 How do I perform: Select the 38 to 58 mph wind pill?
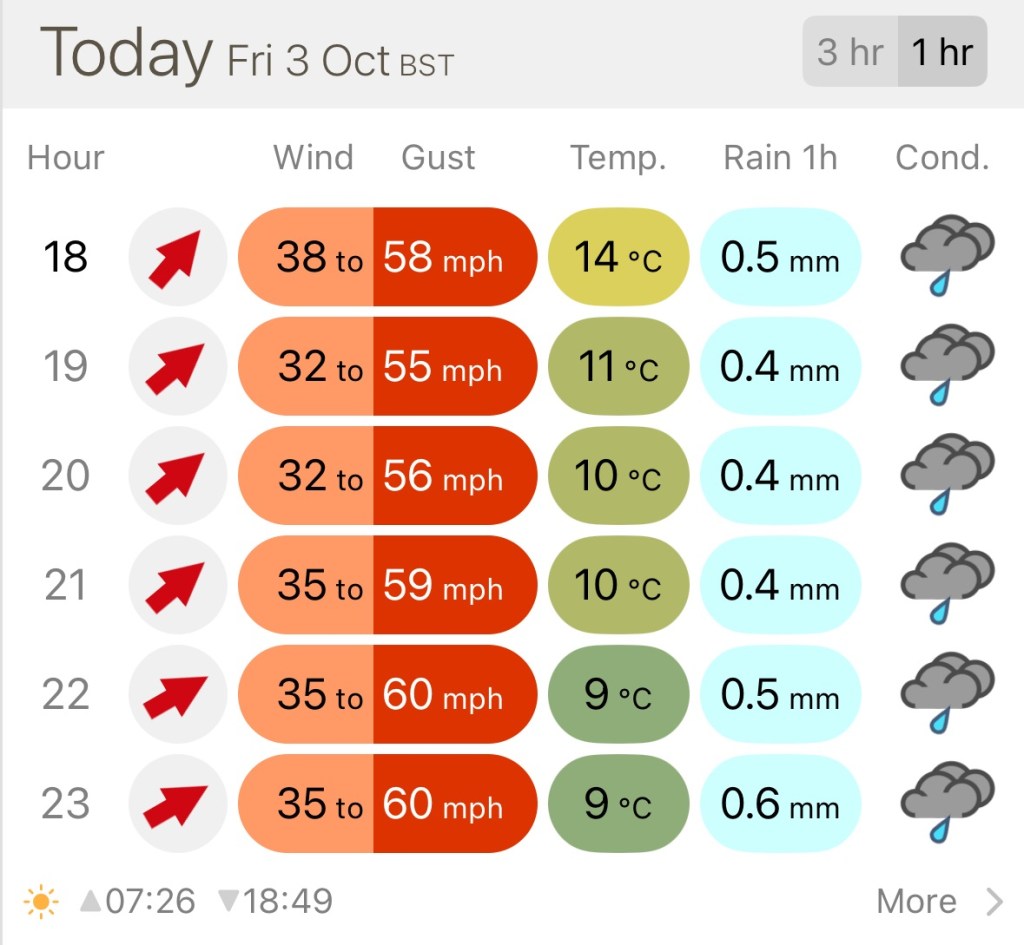tap(388, 257)
